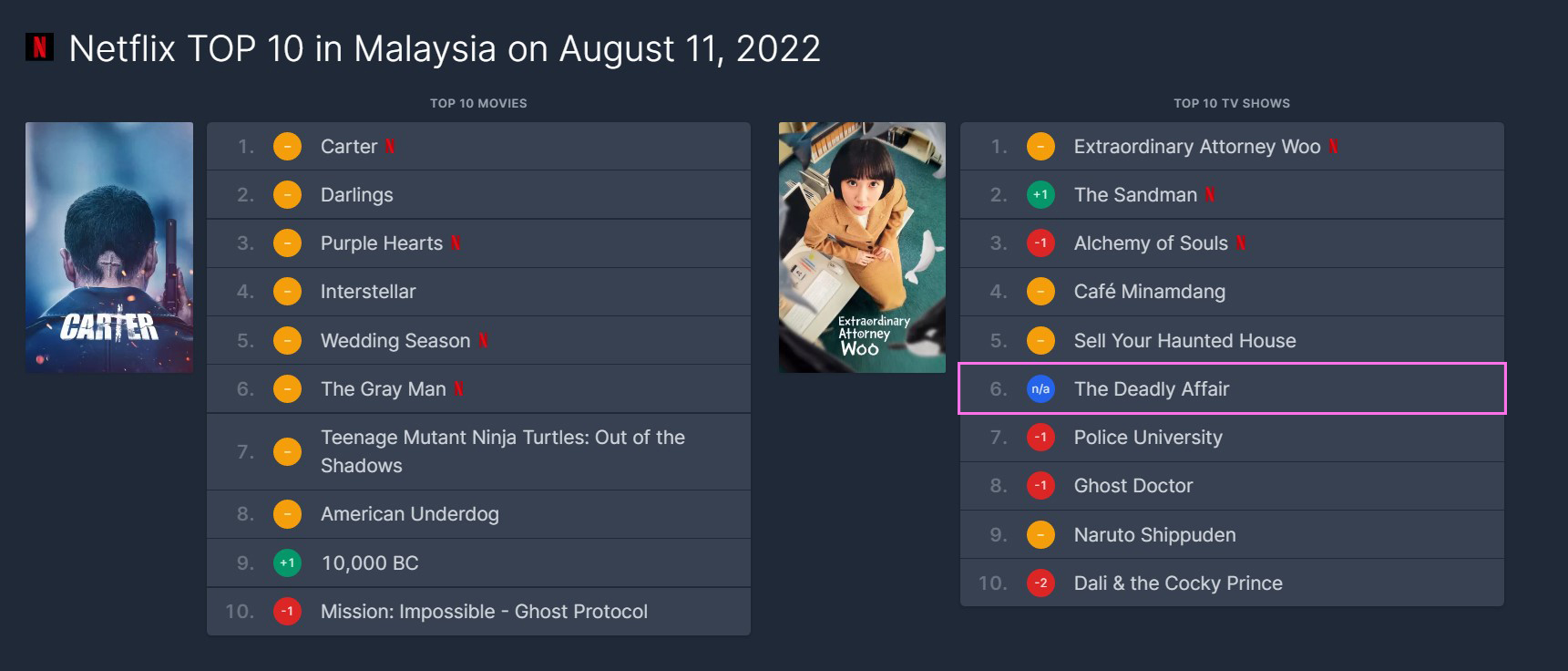This screenshot has height=671, width=1568.
Task: Click the Netflix logo beside the page title
Action: click(39, 47)
